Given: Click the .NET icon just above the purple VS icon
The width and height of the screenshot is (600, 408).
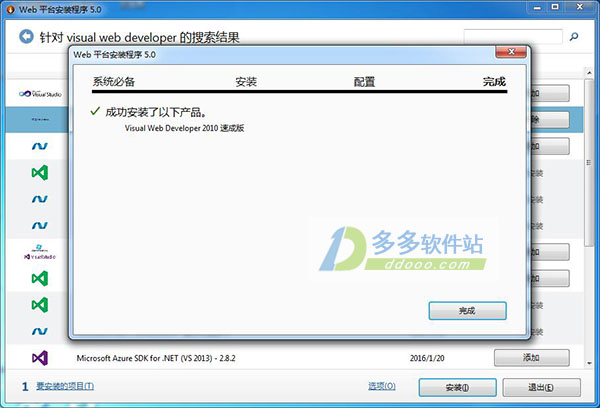Looking at the screenshot, I should pos(40,331).
